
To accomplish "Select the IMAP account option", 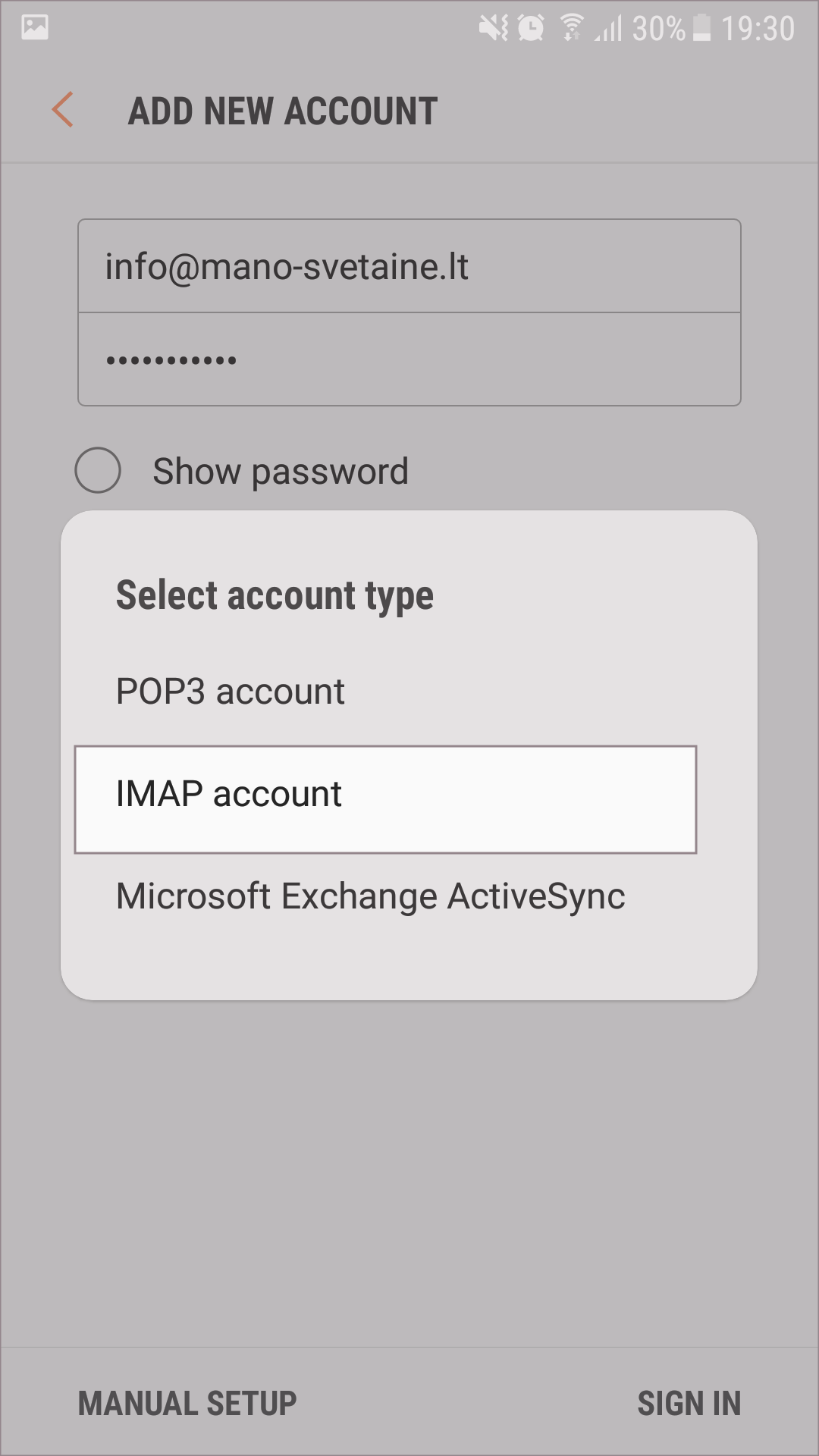I will [x=385, y=799].
